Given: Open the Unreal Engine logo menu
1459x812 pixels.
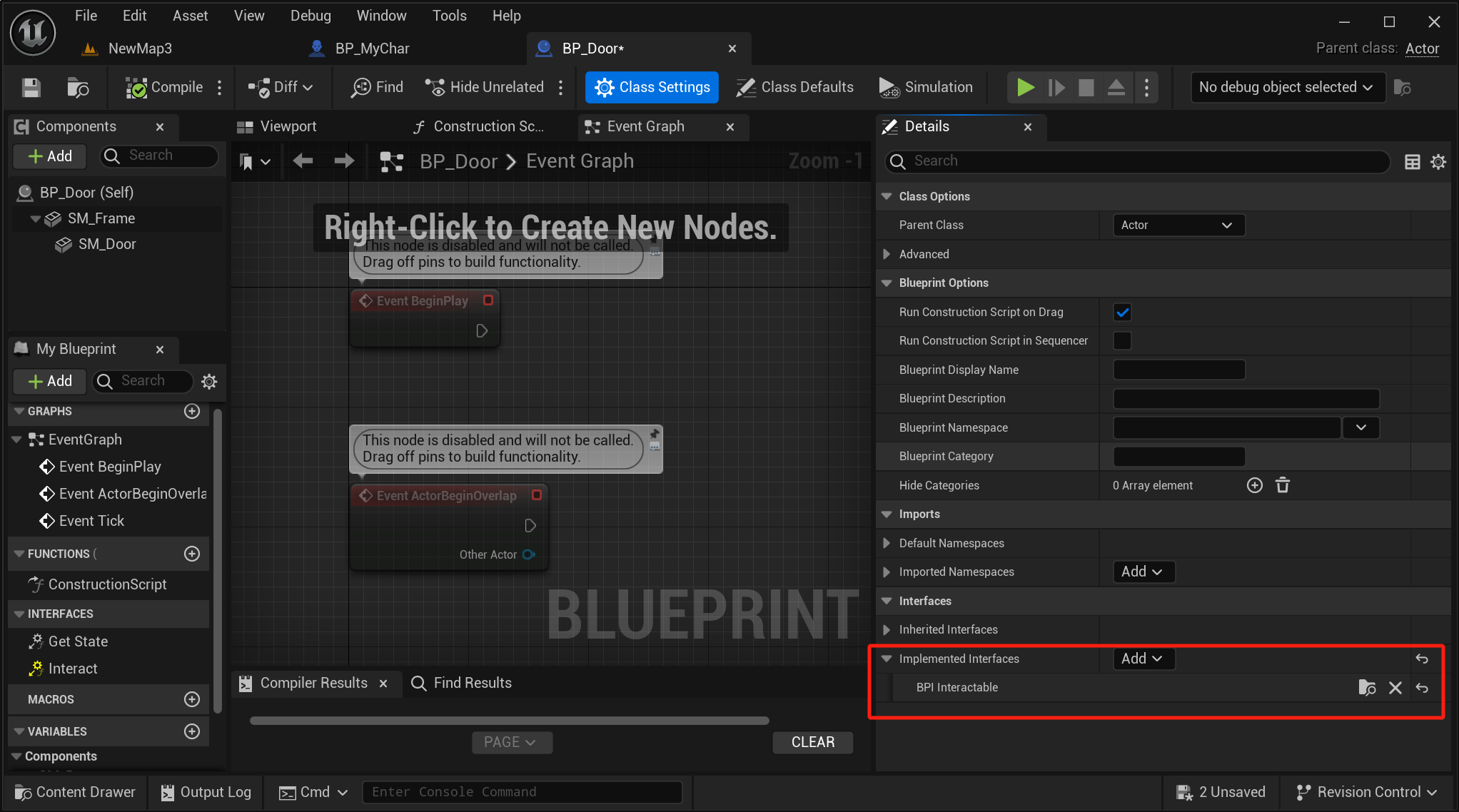Looking at the screenshot, I should 33,31.
